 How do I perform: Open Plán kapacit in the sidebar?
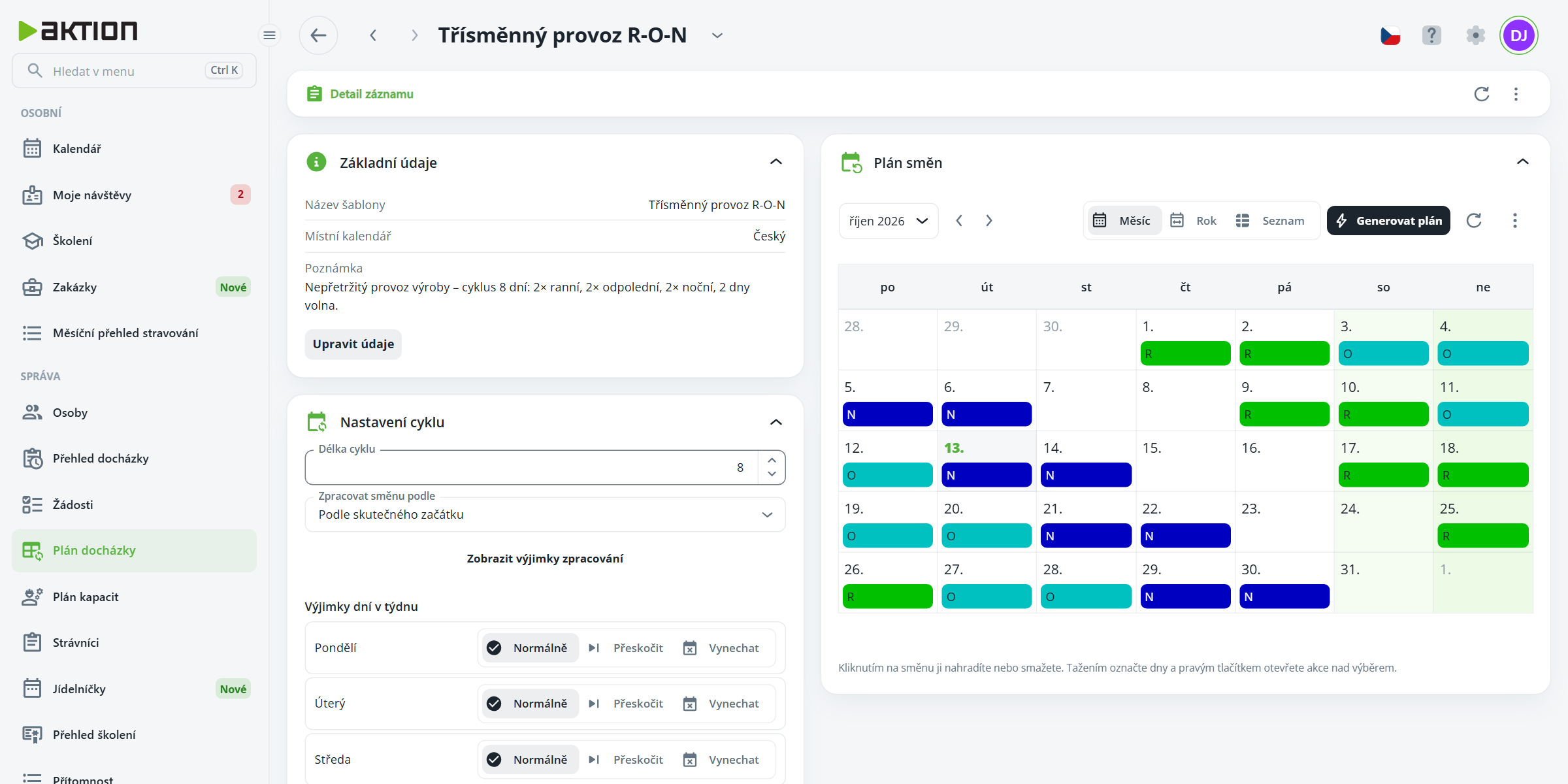134,597
